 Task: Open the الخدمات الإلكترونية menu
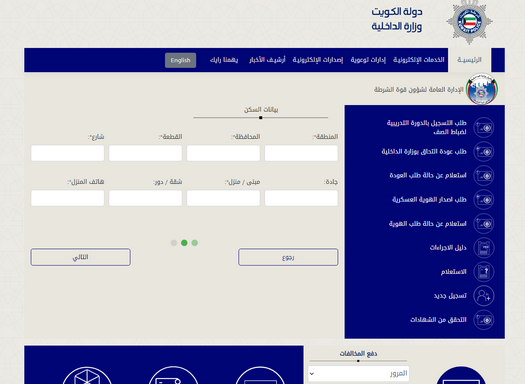[419, 60]
